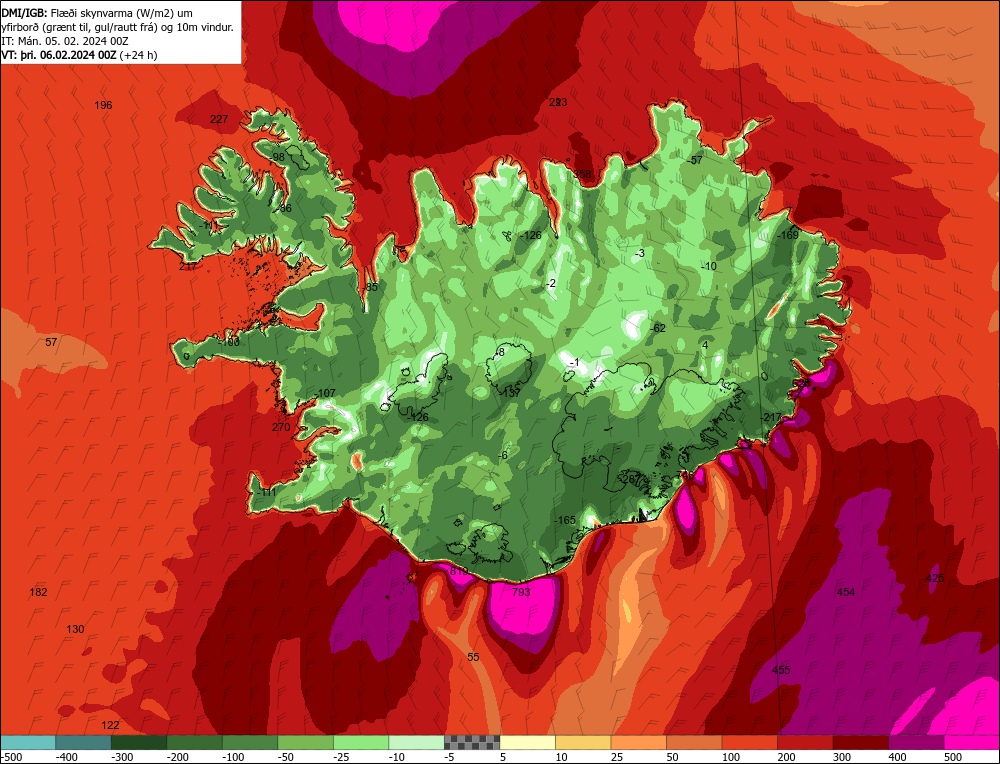Click the 'VT: þri. 06.02.2024 00Z (+24 h)' line

pos(79,55)
